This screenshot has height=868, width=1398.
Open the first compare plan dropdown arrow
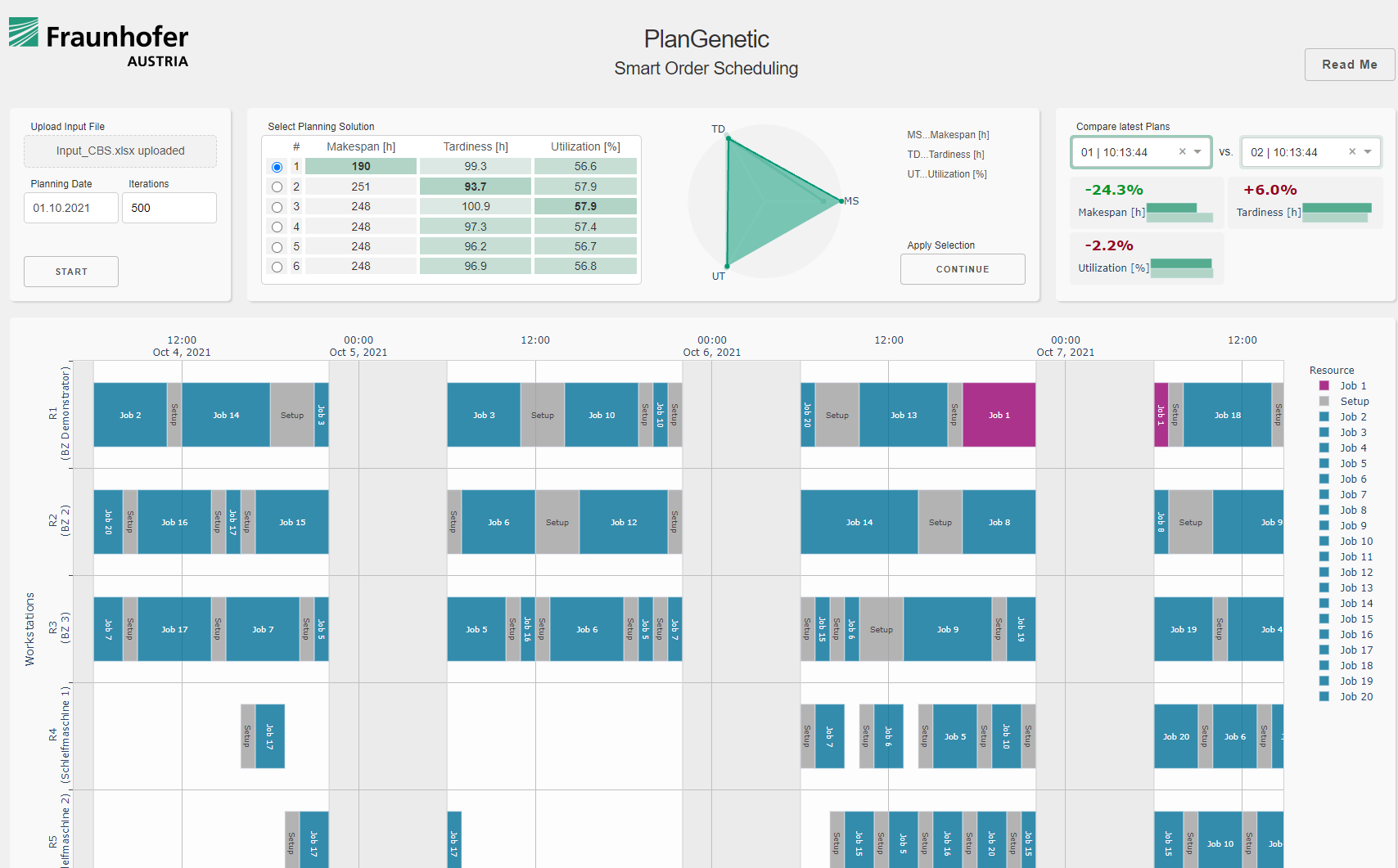[1197, 152]
